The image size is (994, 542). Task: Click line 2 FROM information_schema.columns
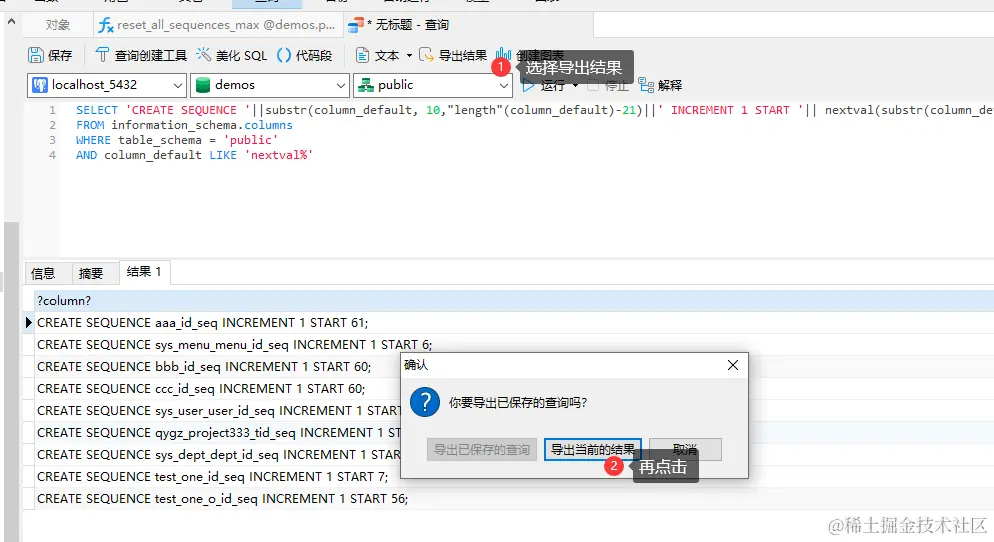click(184, 125)
